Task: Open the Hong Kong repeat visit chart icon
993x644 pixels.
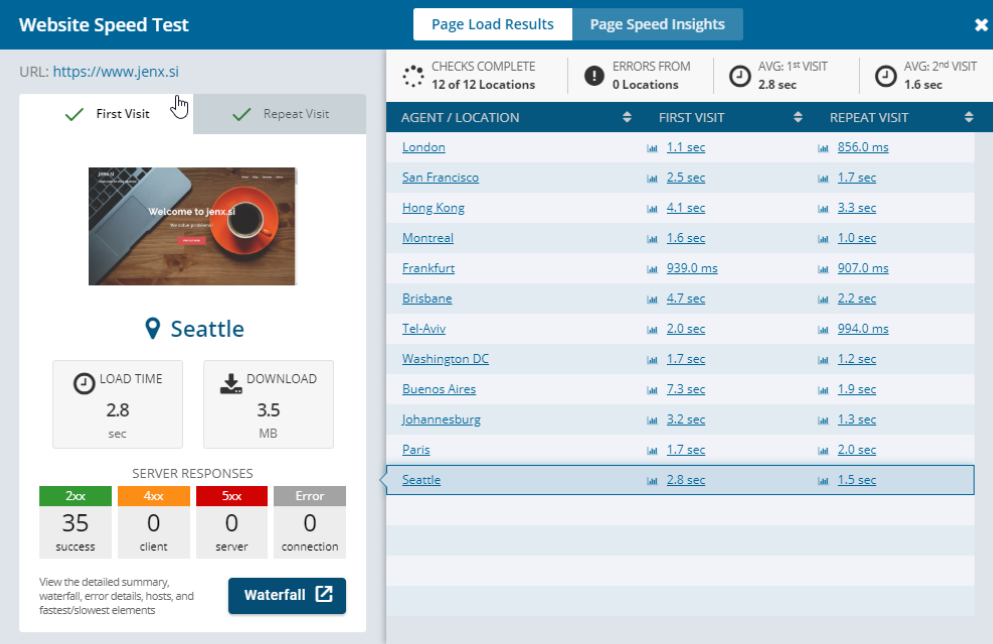Action: pos(823,209)
